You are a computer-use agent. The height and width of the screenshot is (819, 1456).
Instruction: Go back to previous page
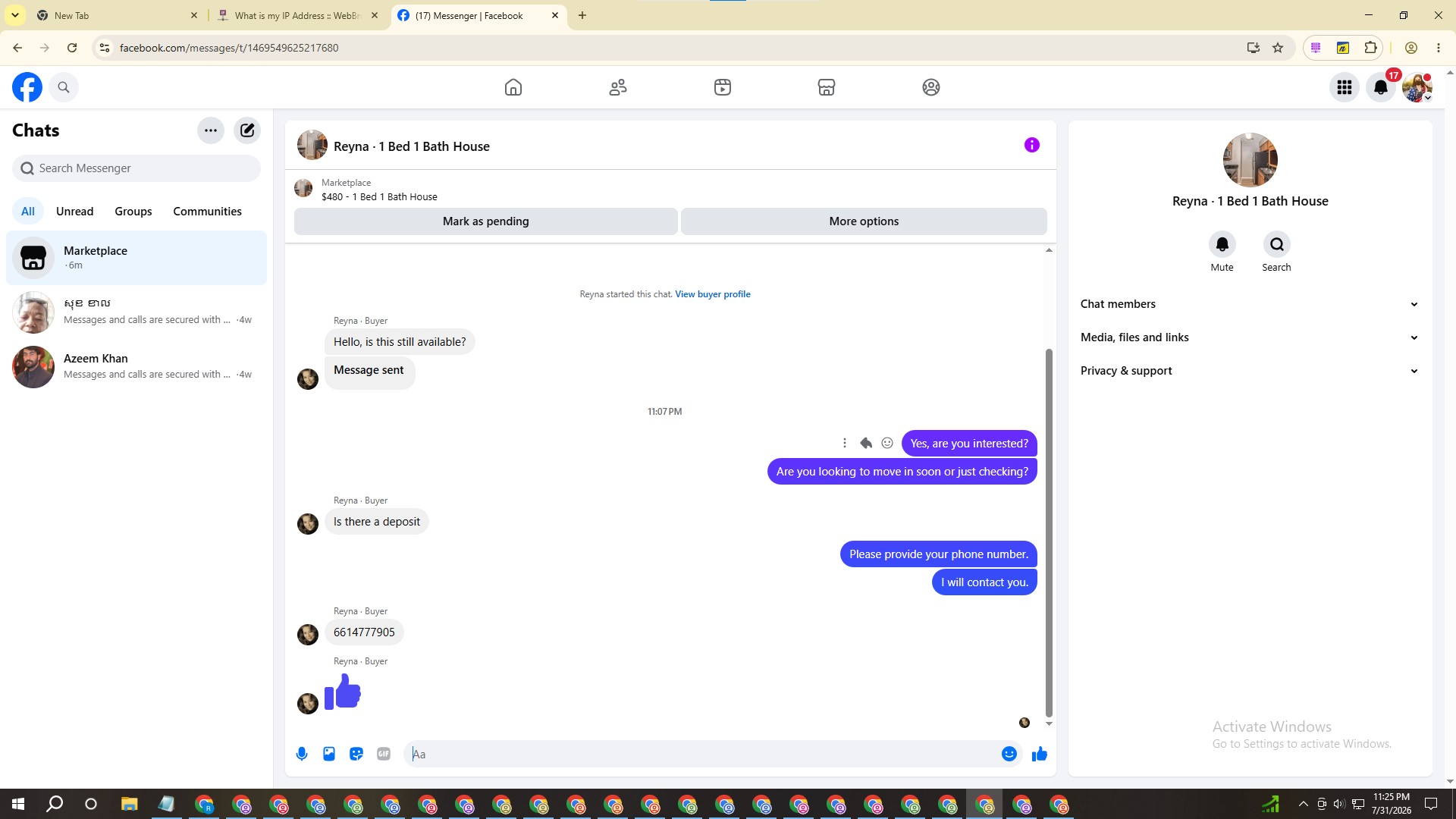[17, 48]
